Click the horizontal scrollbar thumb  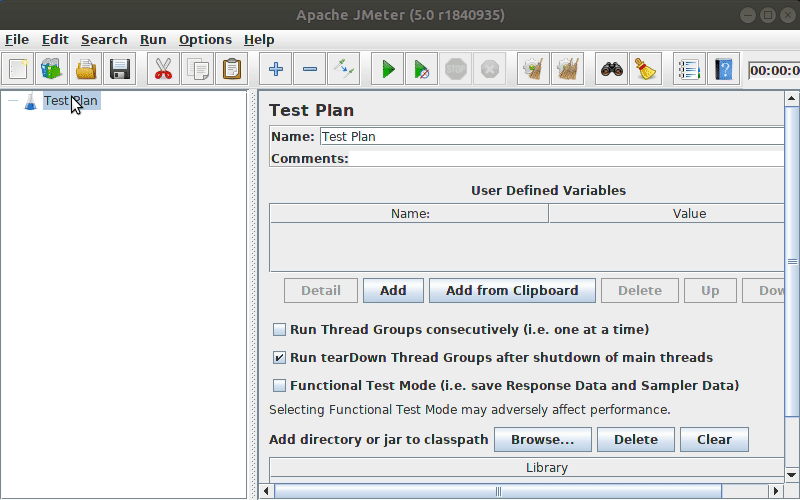pyautogui.click(x=498, y=492)
